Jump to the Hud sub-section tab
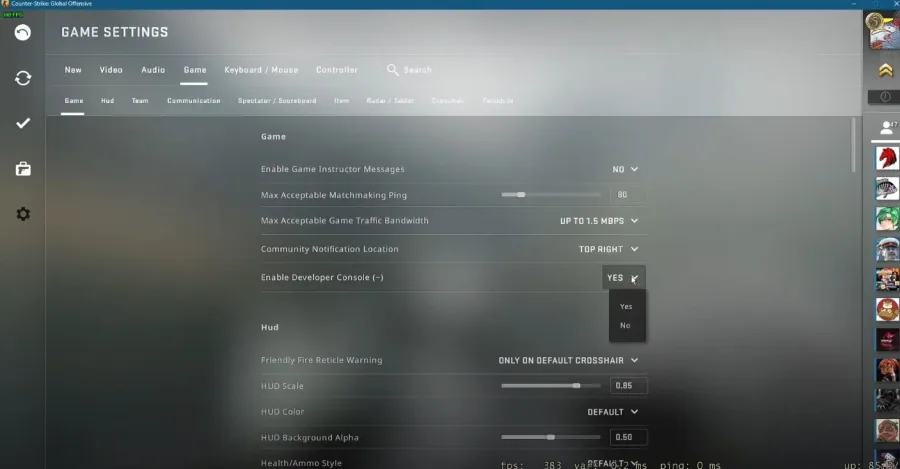Image resolution: width=900 pixels, height=469 pixels. coord(107,100)
